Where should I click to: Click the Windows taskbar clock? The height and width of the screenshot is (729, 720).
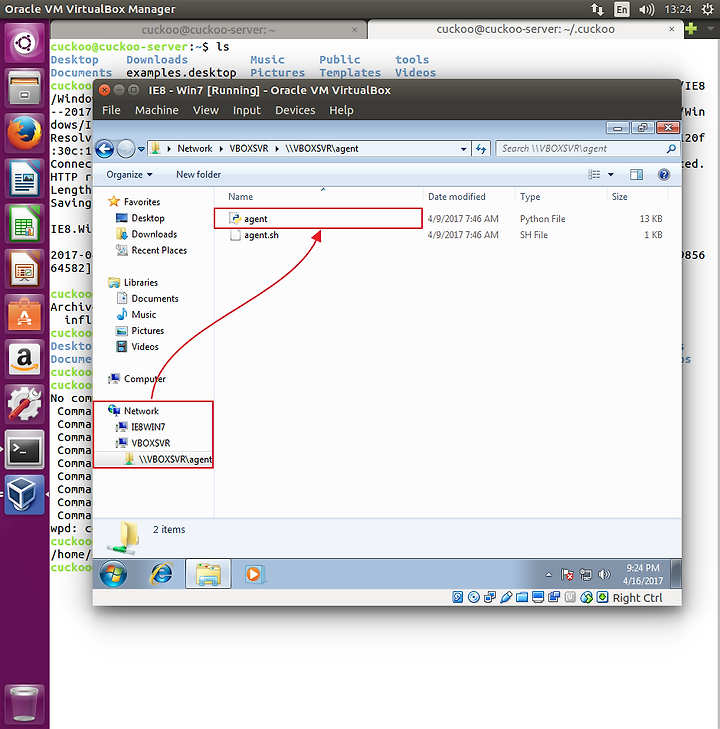click(643, 574)
